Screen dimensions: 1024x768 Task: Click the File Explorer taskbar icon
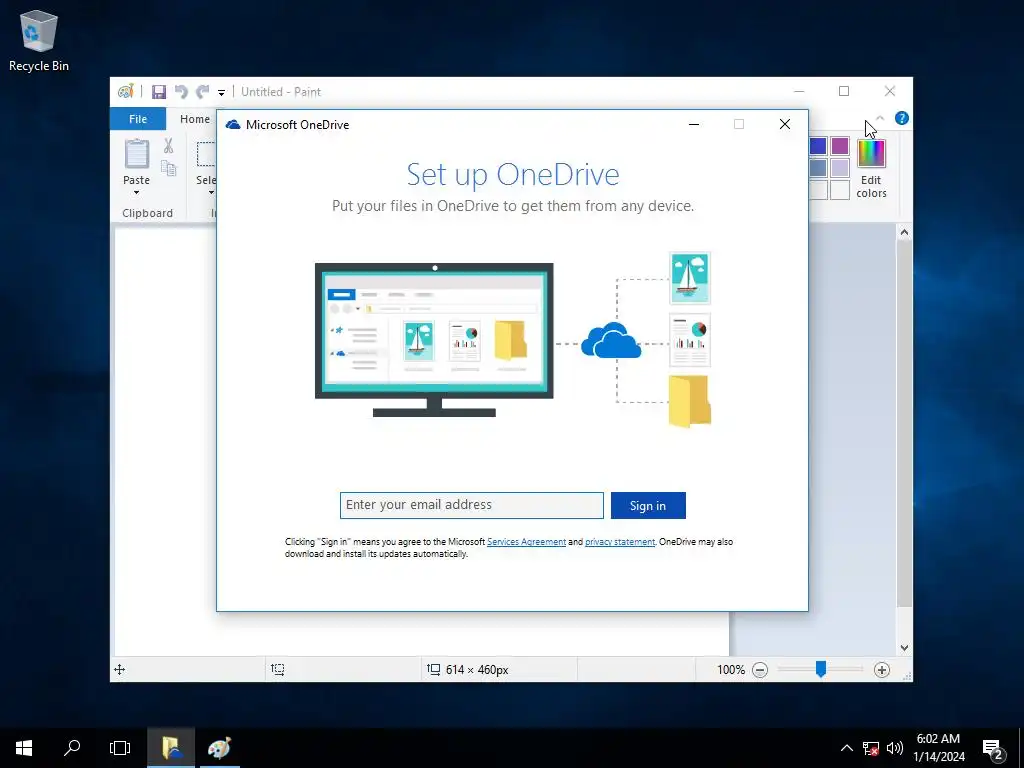coord(171,748)
